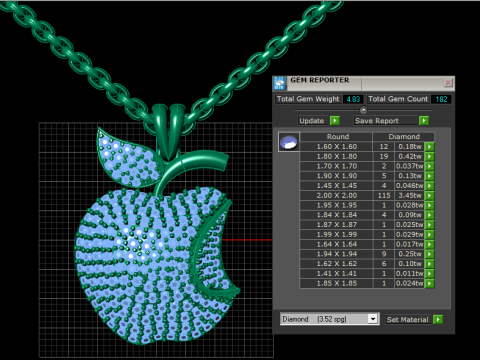The width and height of the screenshot is (480, 360).
Task: Click green arrow for 1.90 X 1.90 row
Action: click(429, 176)
